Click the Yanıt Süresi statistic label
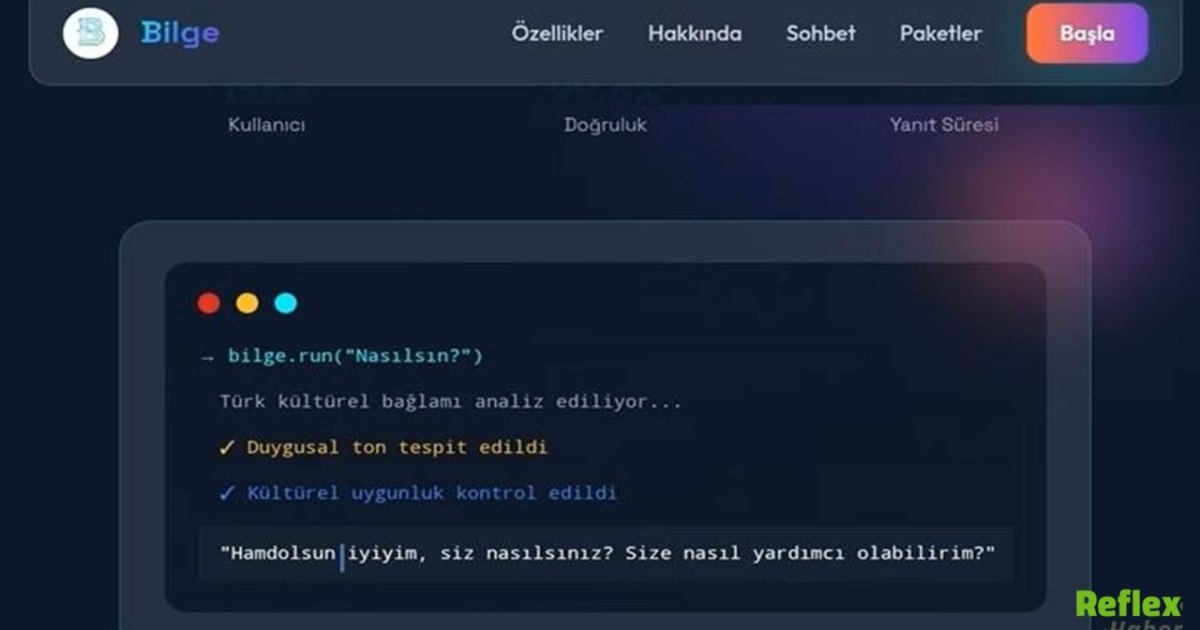 (x=944, y=126)
